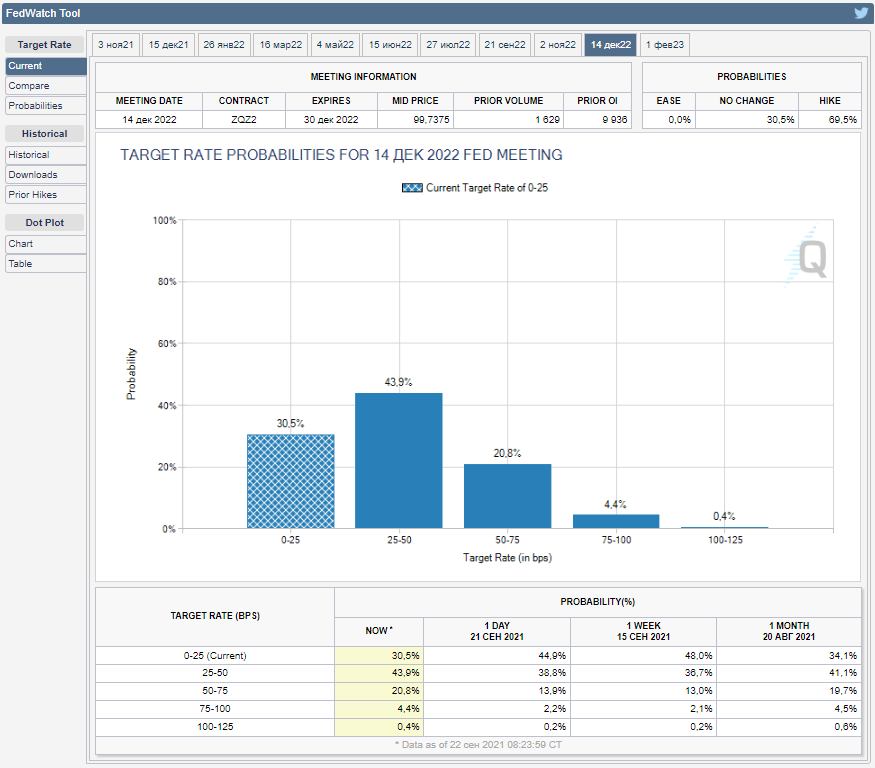The height and width of the screenshot is (768, 875).
Task: Select the 16 мар22 meeting tab
Action: [x=281, y=45]
